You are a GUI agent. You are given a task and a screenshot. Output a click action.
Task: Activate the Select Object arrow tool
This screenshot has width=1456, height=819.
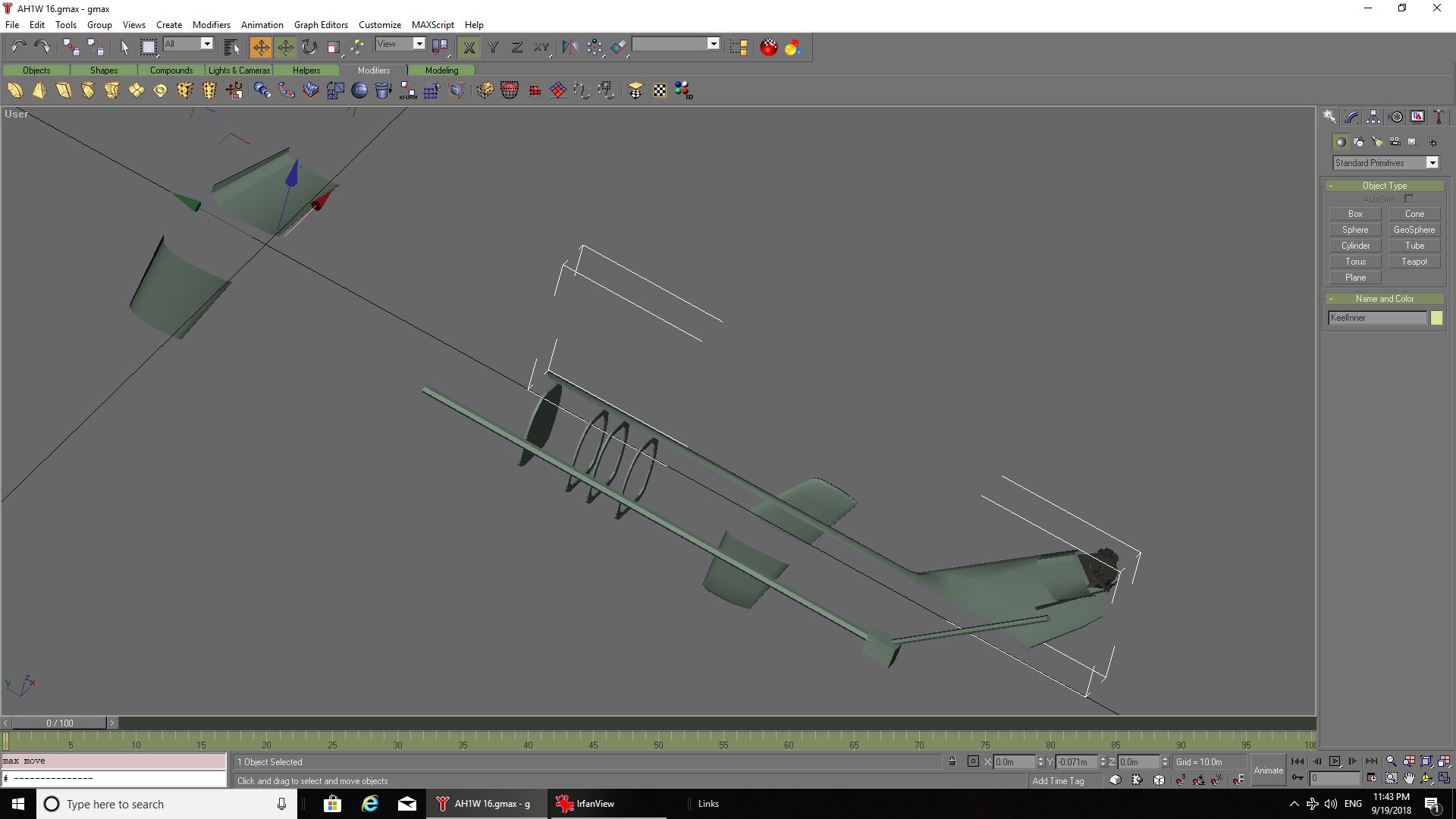[x=124, y=47]
